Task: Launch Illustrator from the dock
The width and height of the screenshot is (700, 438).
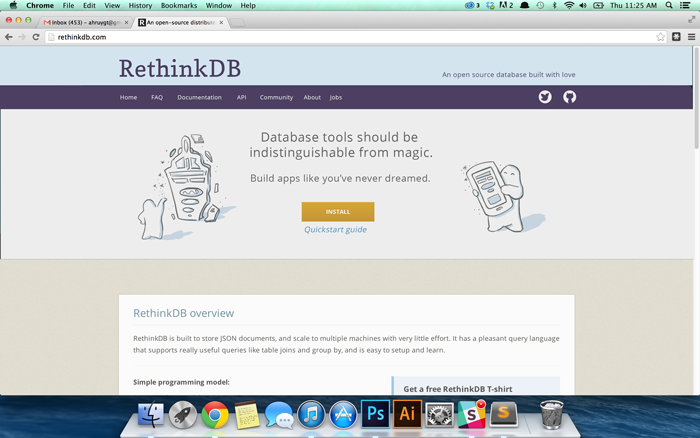Action: (x=407, y=414)
